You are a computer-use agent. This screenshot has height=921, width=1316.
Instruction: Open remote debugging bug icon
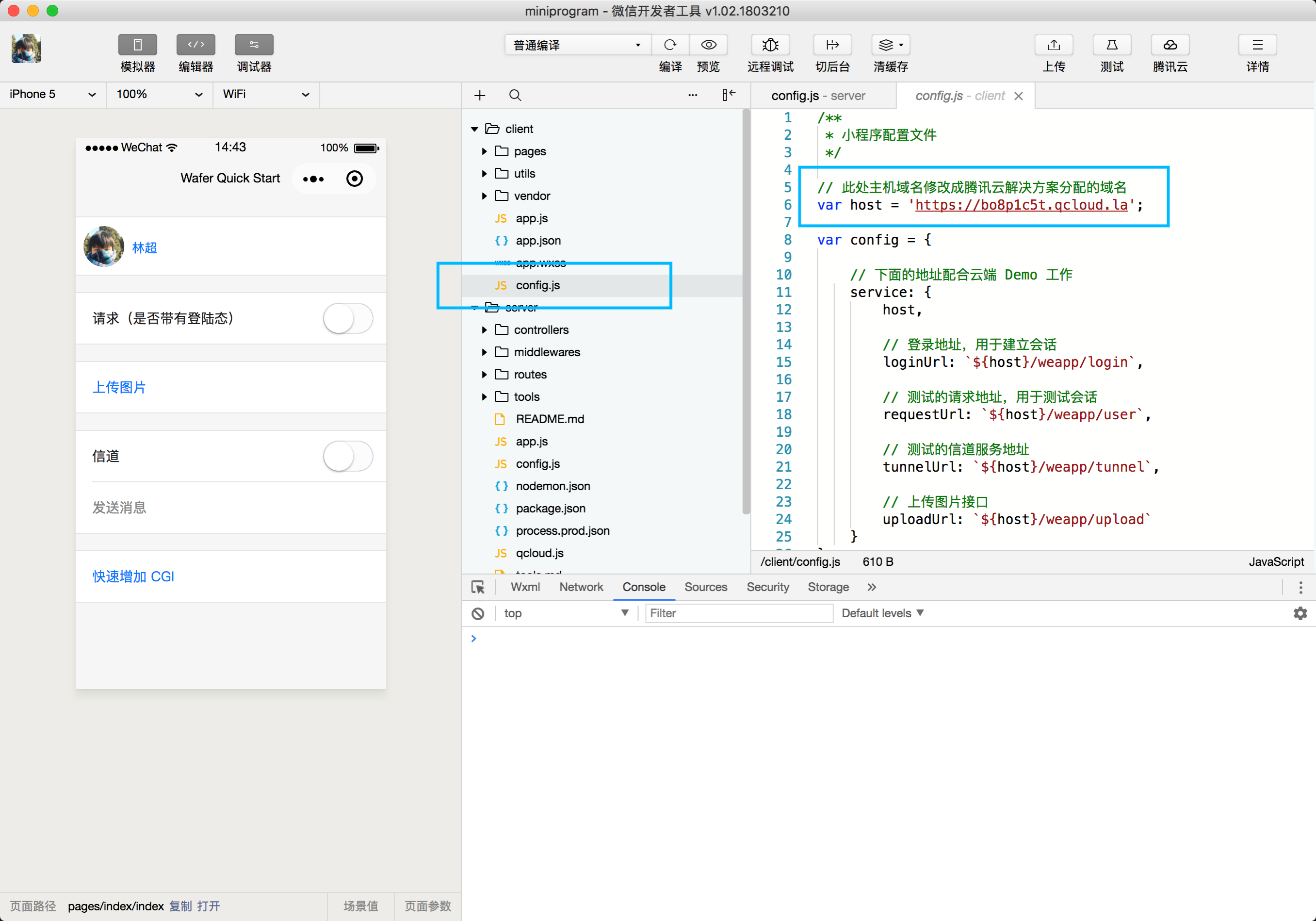(770, 45)
